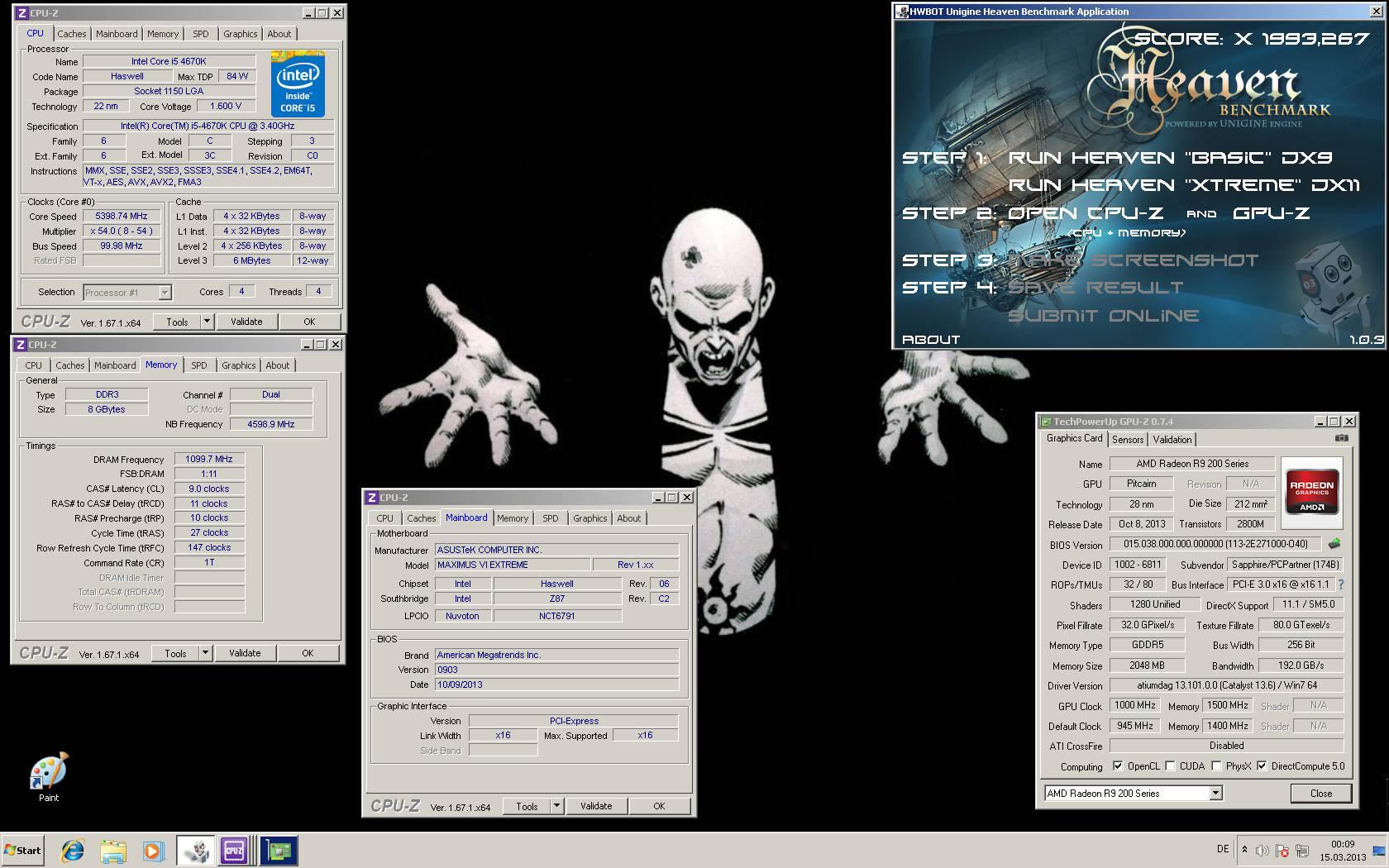Toggle the OpenCL checkbox
The width and height of the screenshot is (1389, 868).
(1118, 766)
